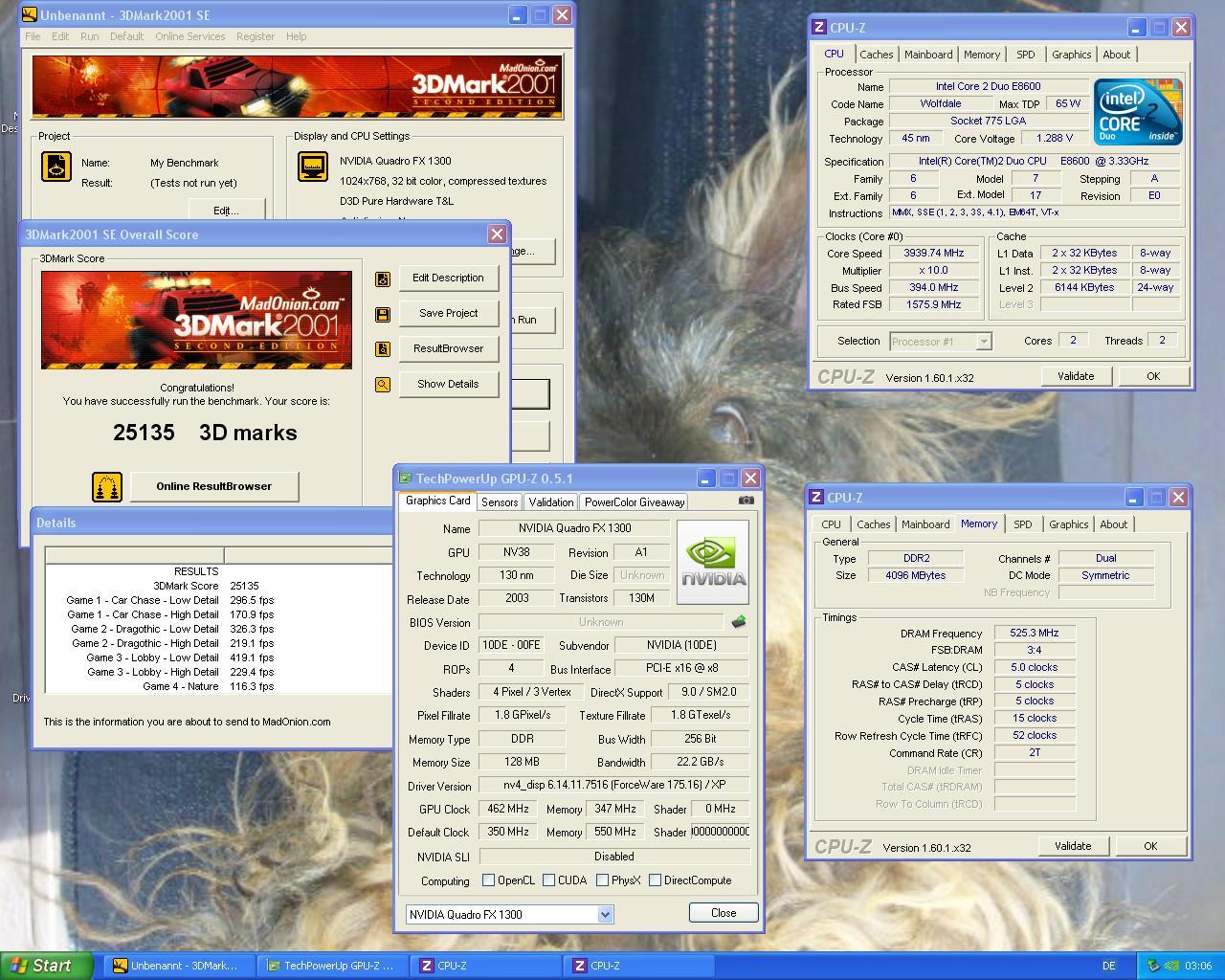Click the Project benchmark icon in 3DMark

pyautogui.click(x=56, y=167)
